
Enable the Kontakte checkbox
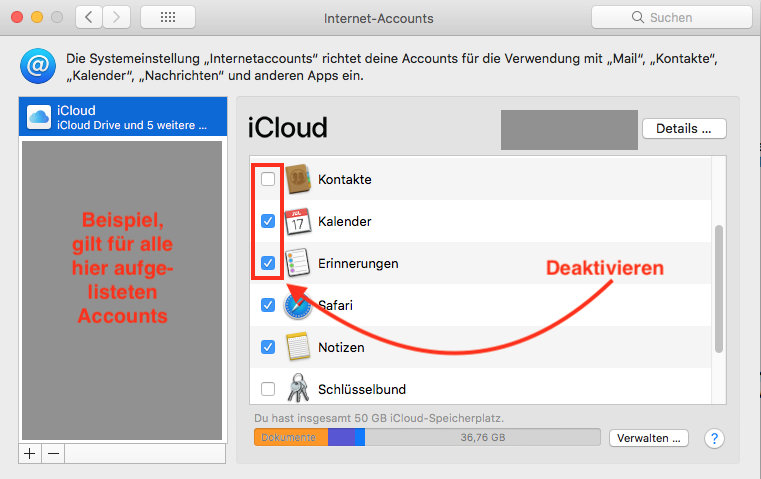tap(268, 179)
